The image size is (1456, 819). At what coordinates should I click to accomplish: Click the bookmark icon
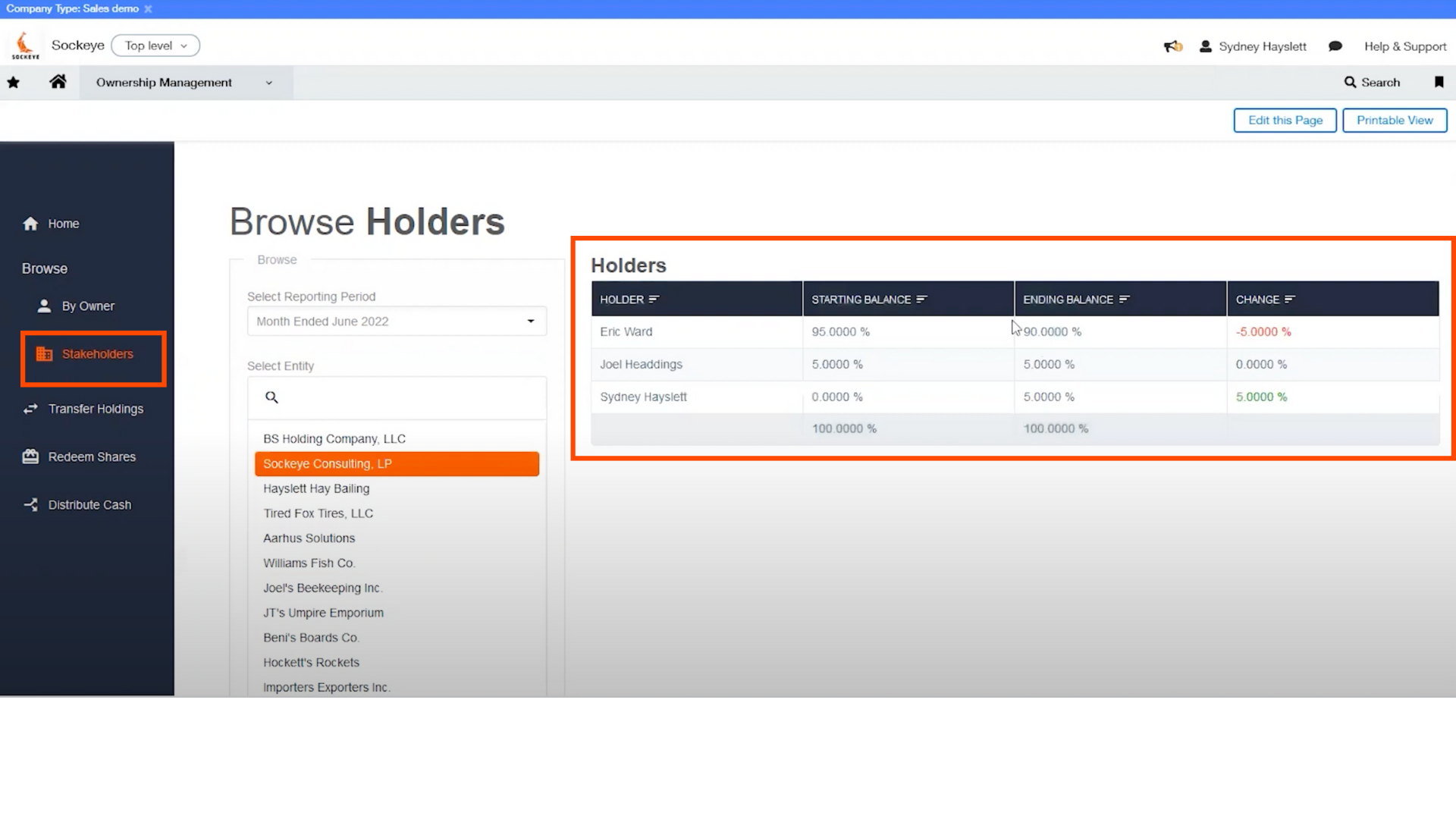pos(1439,82)
